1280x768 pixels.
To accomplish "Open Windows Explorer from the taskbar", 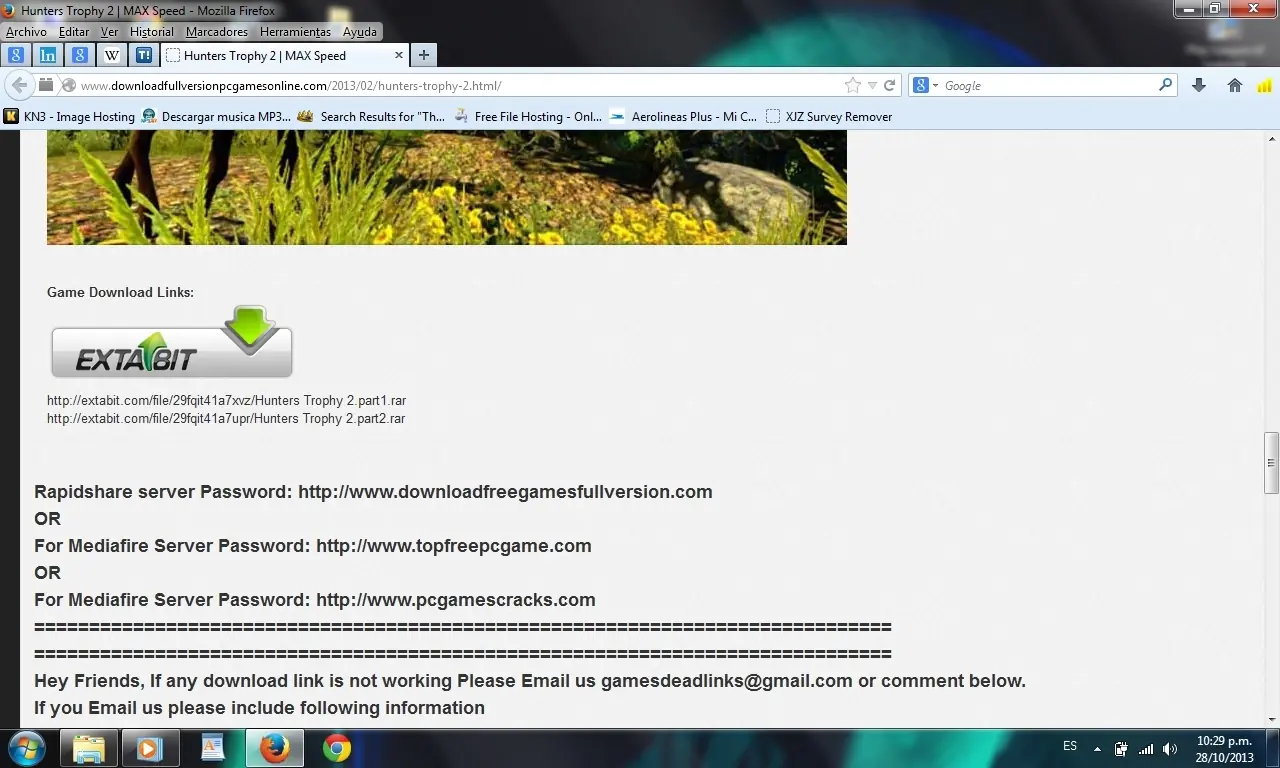I will (89, 748).
